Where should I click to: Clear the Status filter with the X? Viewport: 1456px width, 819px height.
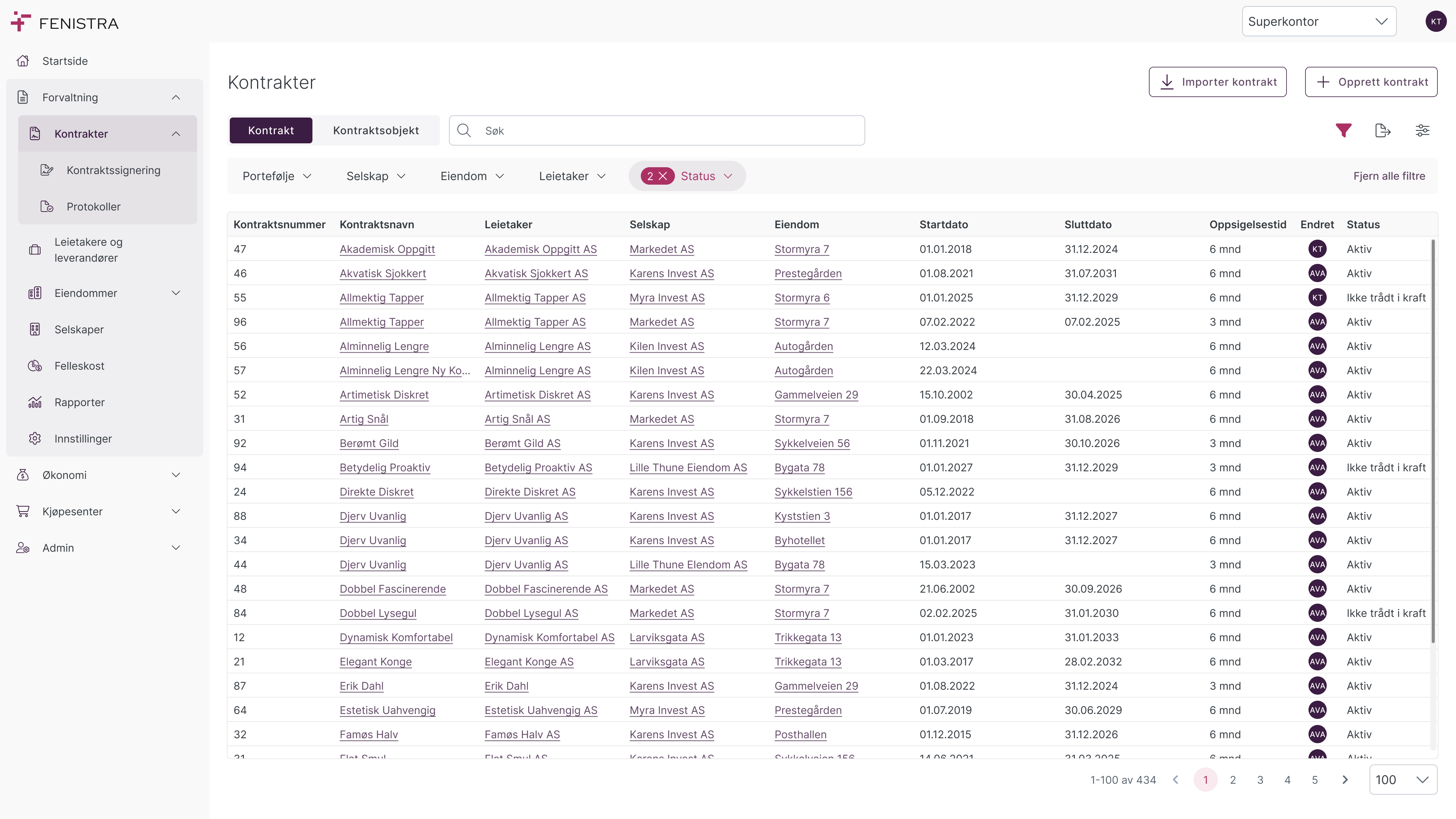663,176
